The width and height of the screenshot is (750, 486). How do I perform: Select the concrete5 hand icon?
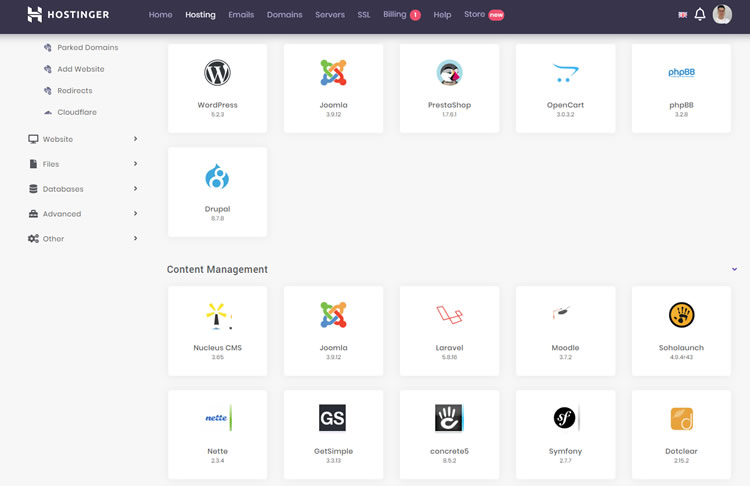449,418
